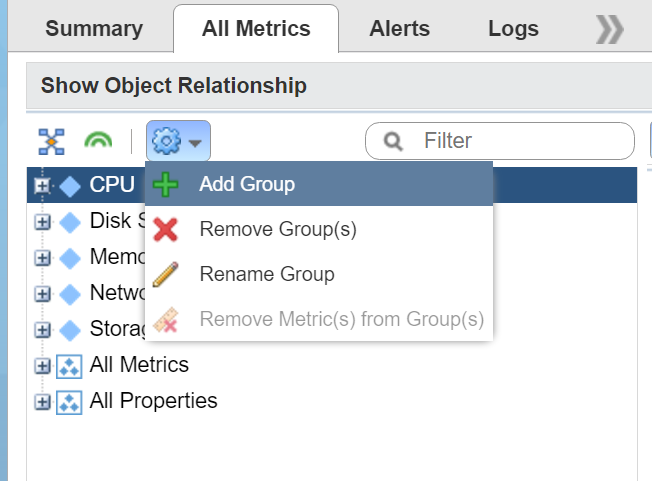The width and height of the screenshot is (652, 481).
Task: Open the gear group actions dropdown
Action: point(178,142)
